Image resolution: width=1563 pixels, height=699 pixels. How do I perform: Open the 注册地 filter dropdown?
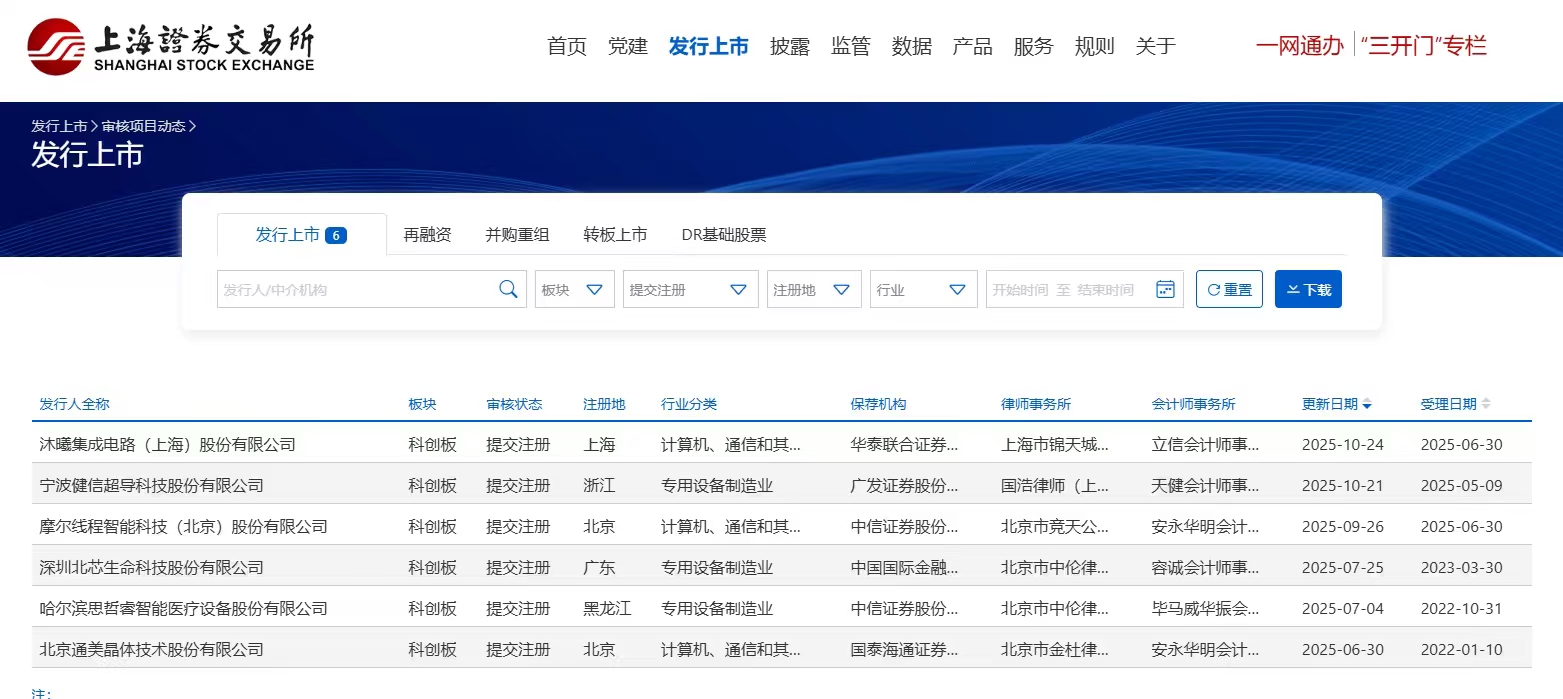[814, 289]
